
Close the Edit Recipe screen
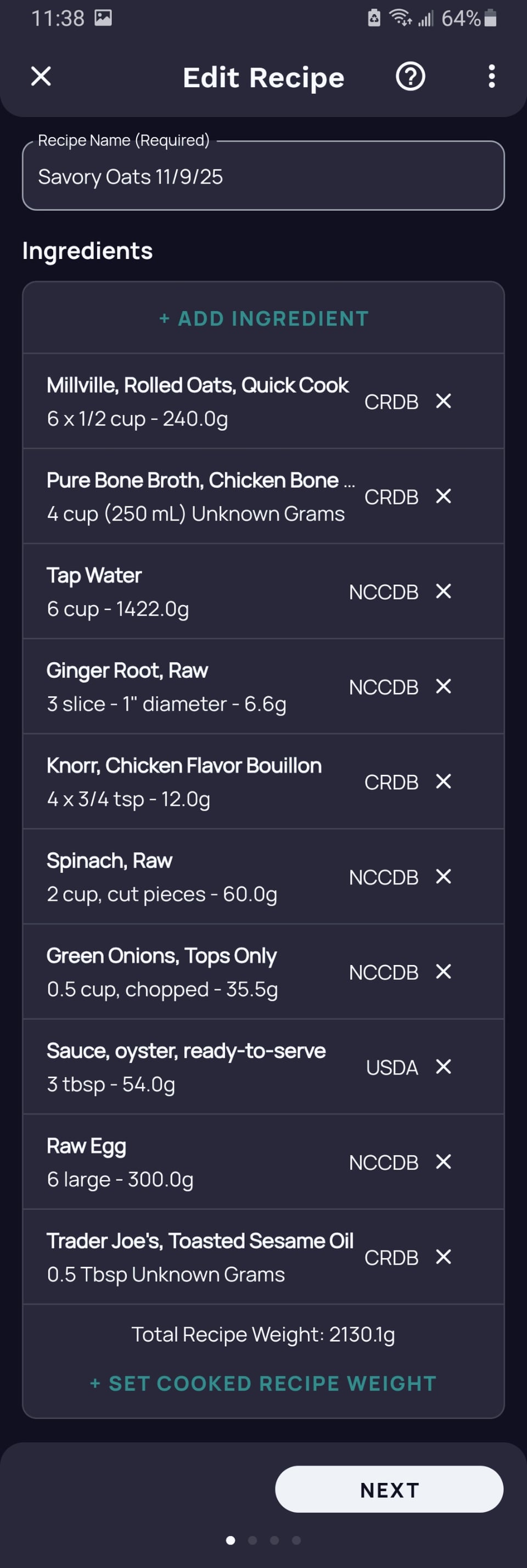tap(41, 77)
